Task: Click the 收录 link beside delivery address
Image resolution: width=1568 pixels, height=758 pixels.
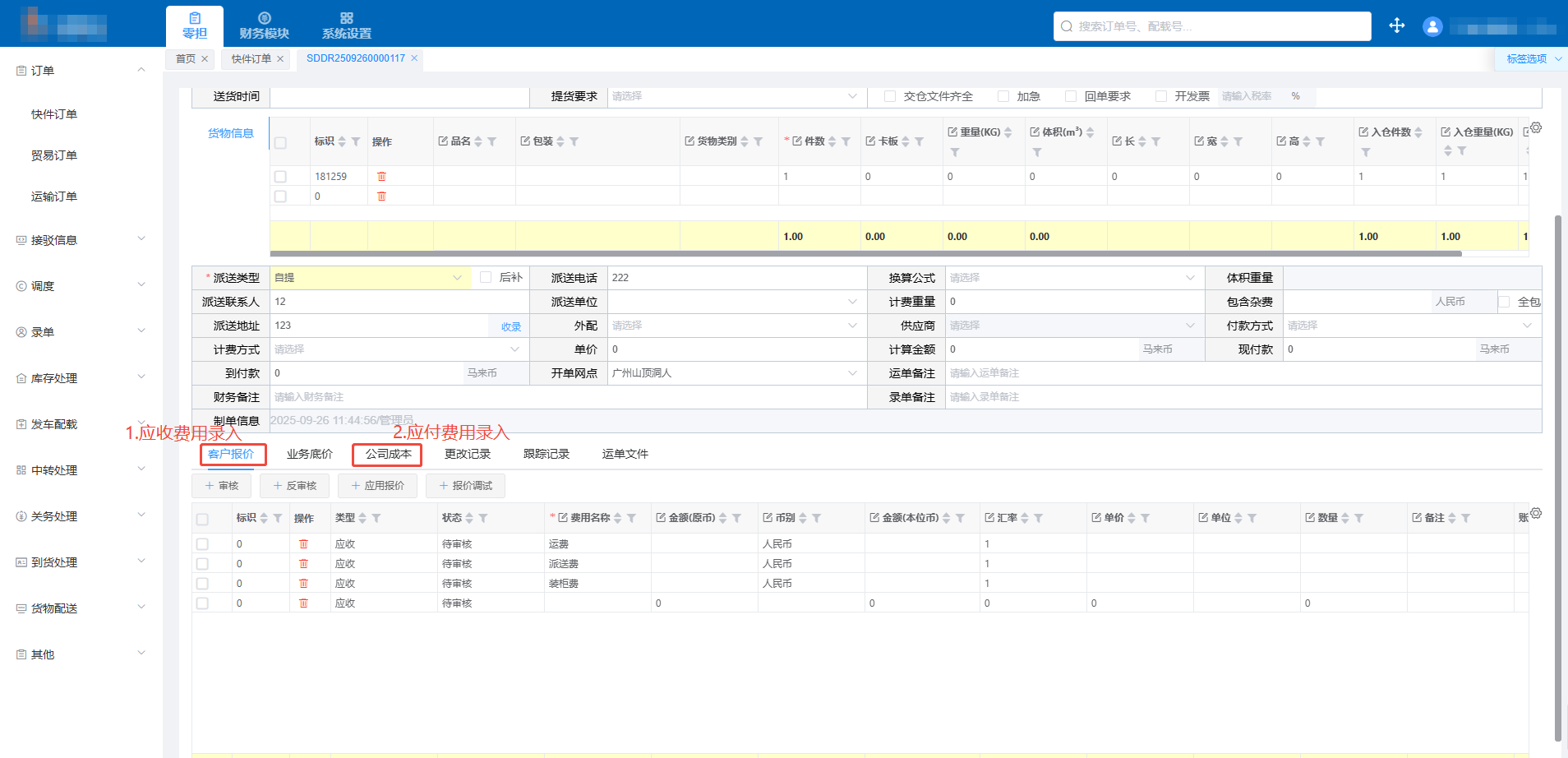Action: pos(511,326)
